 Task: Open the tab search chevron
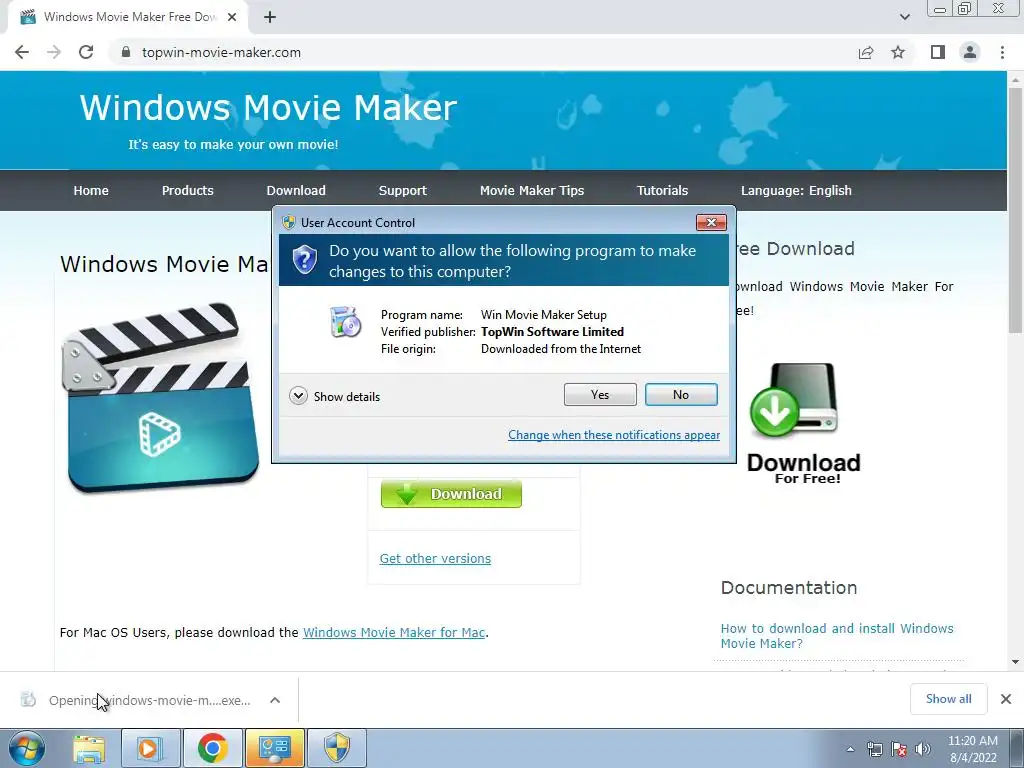click(x=904, y=17)
